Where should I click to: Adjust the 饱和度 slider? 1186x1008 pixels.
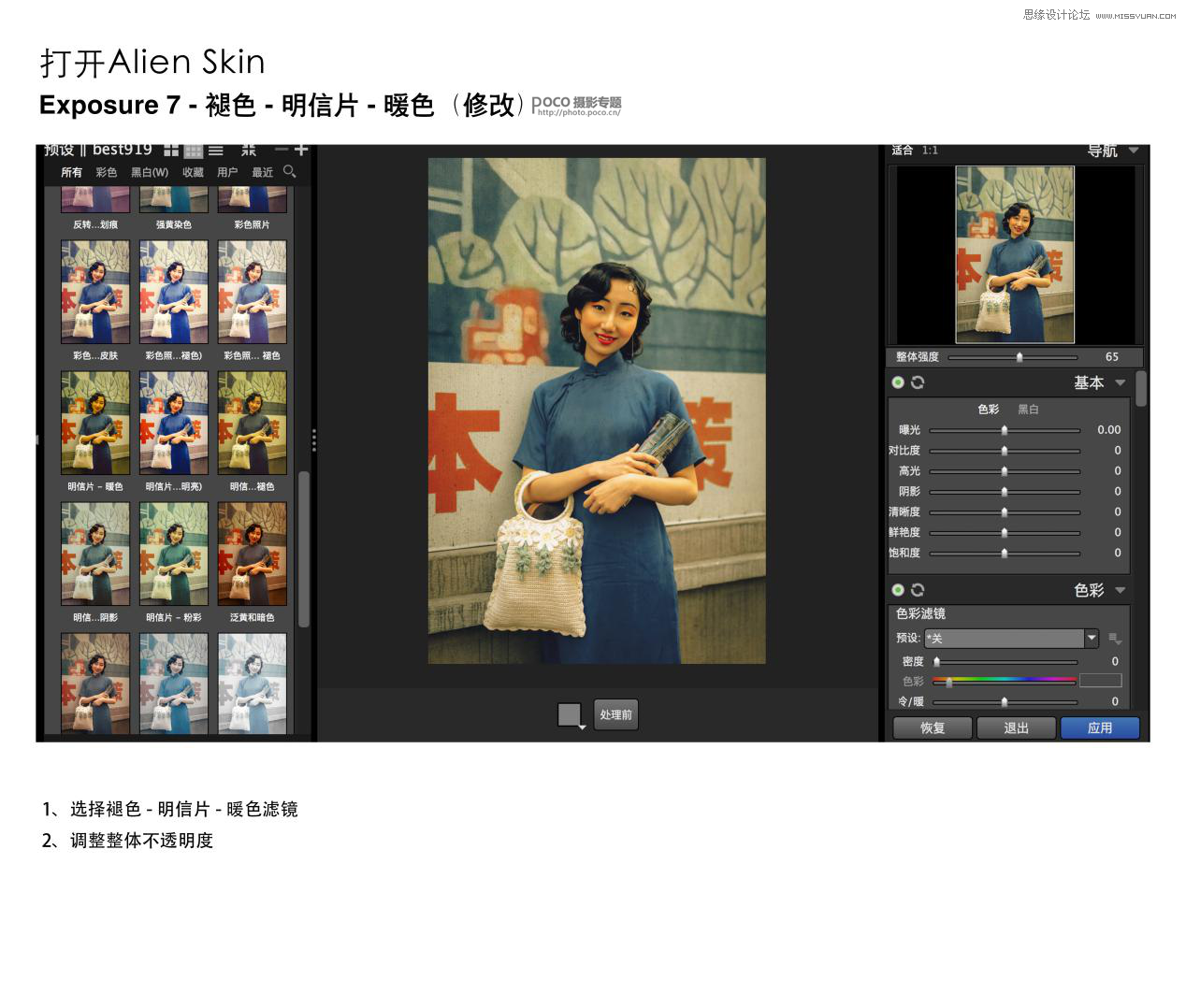(1005, 554)
